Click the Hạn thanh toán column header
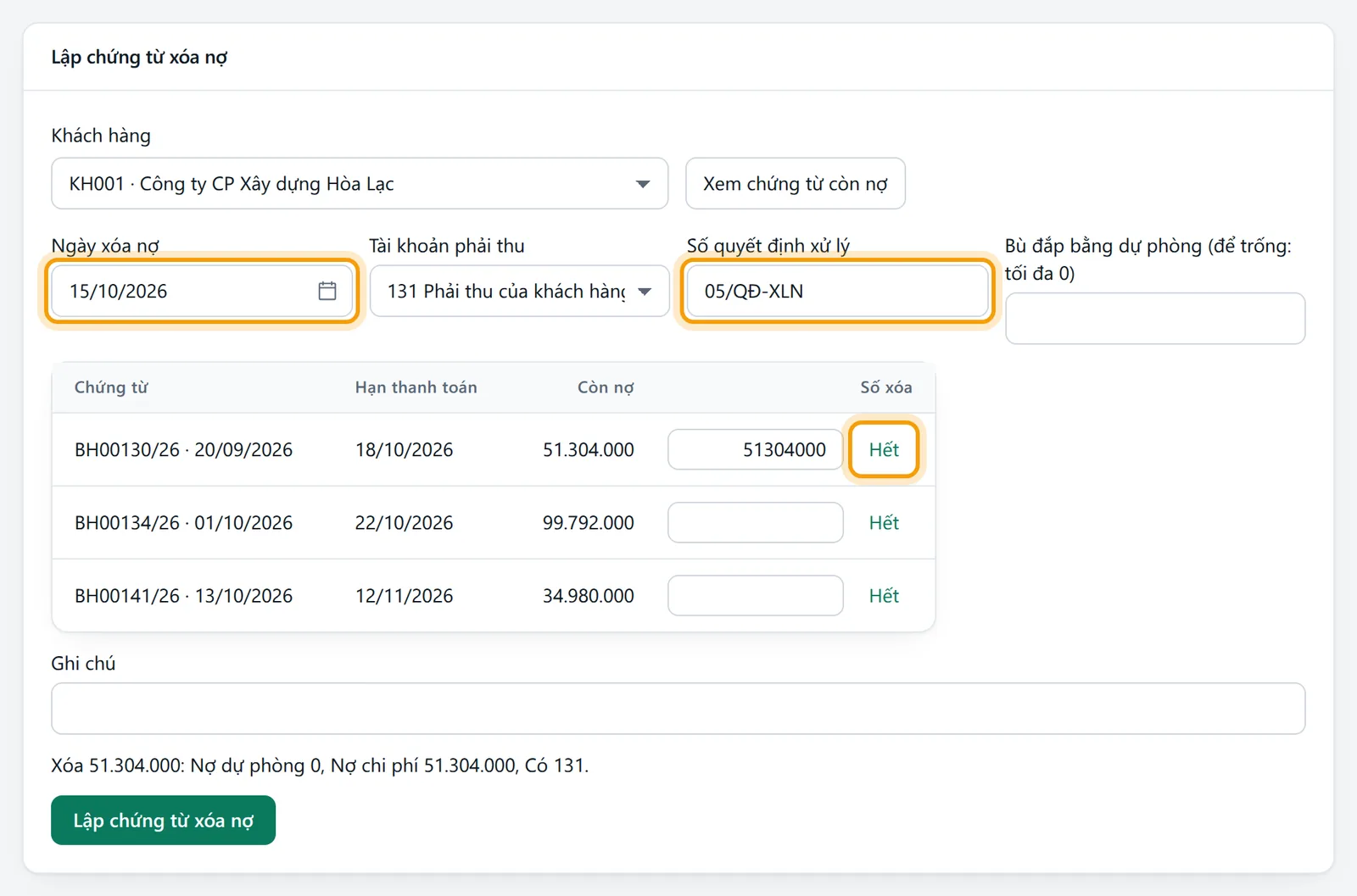Viewport: 1357px width, 896px height. 416,387
